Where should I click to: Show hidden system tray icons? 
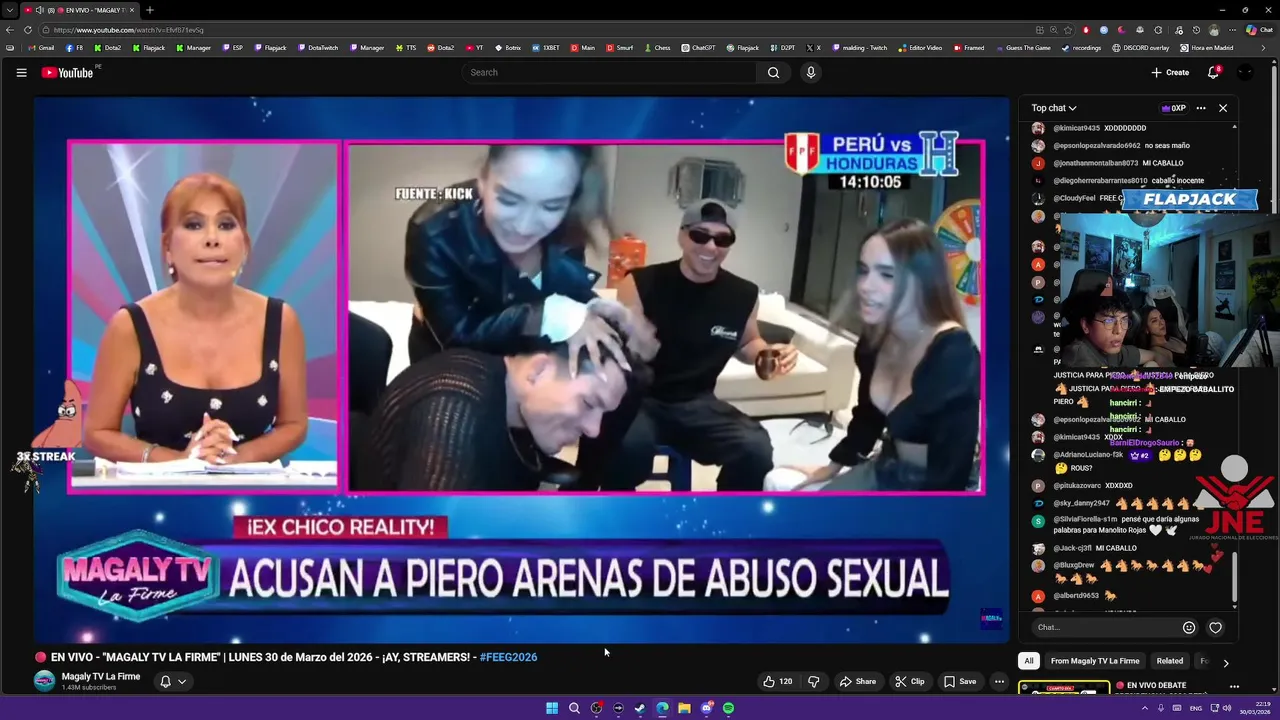click(x=1145, y=708)
